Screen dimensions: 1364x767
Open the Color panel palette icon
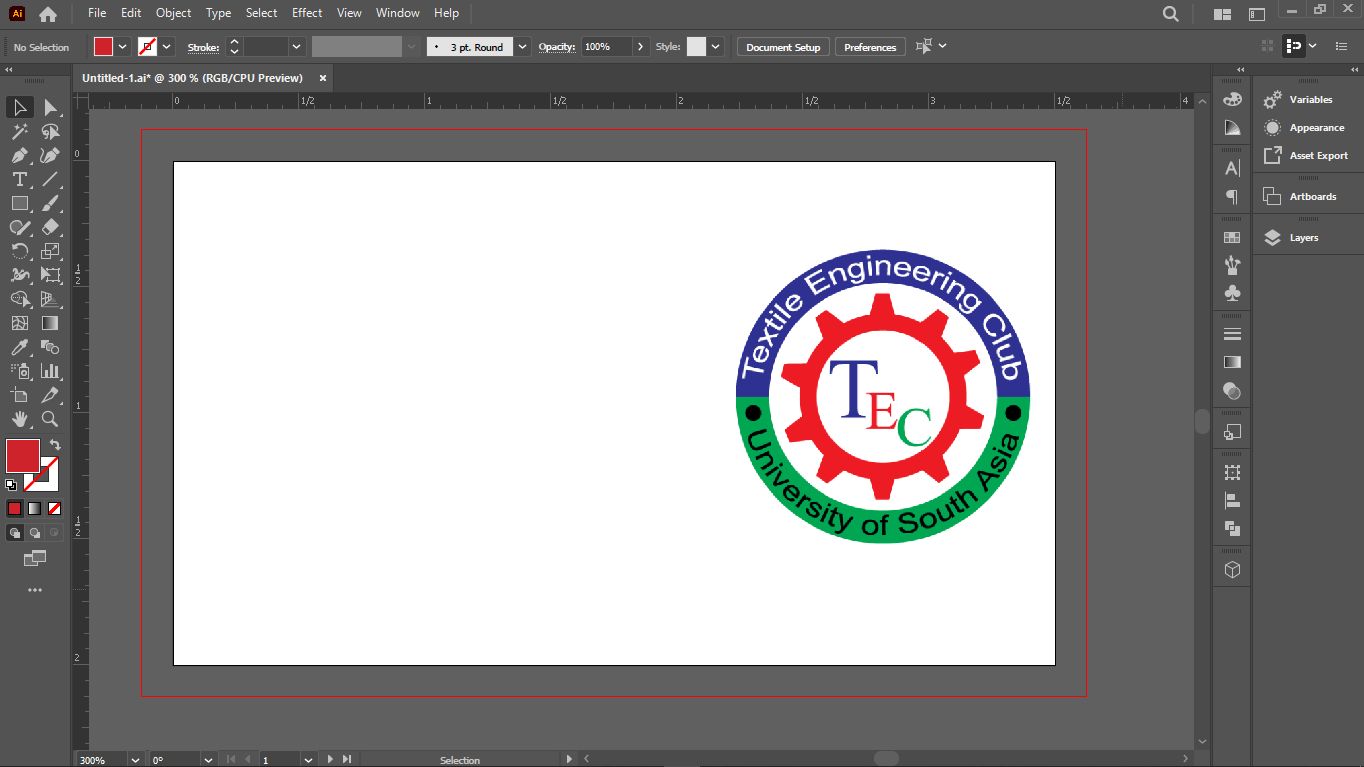pyautogui.click(x=1232, y=100)
